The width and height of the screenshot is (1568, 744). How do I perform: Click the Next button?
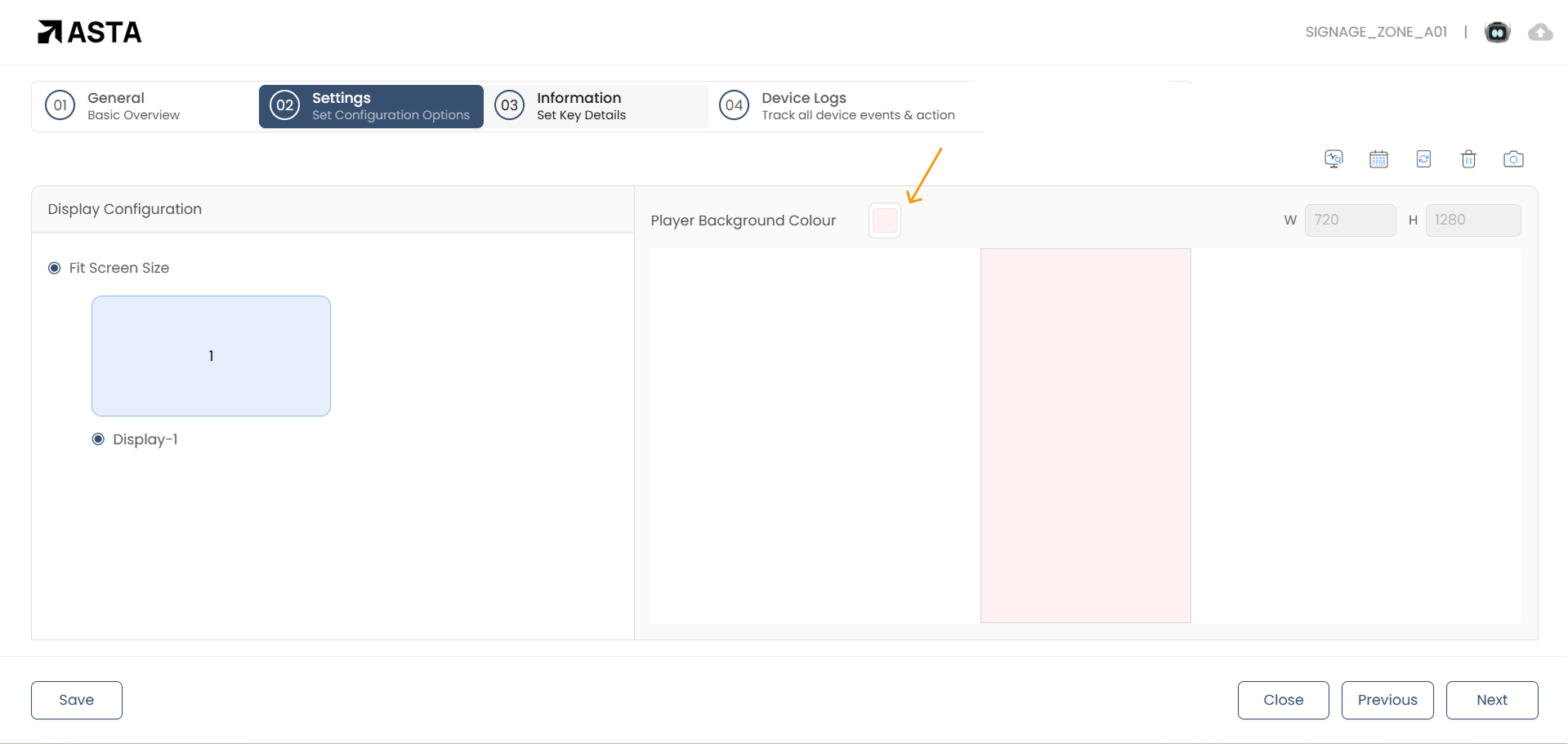[1491, 700]
